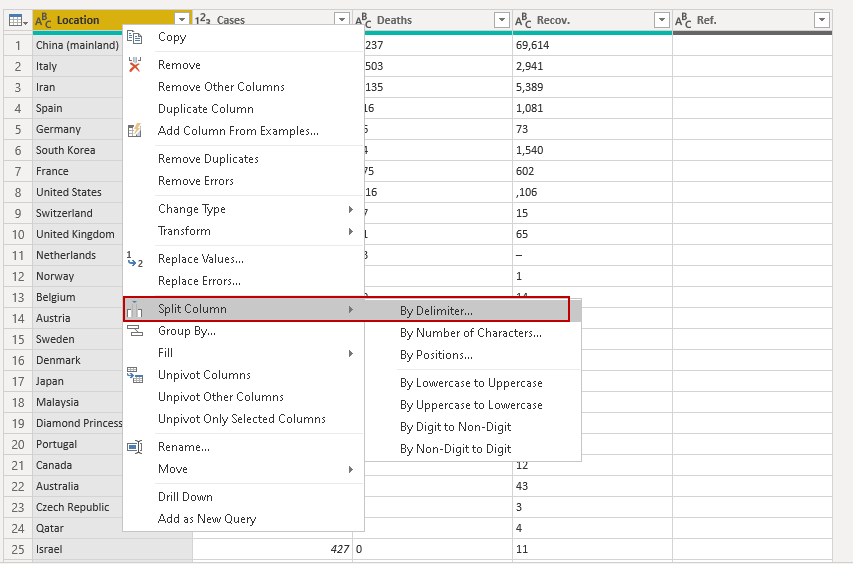
Task: Click the numeric type icon of Cases column
Action: pyautogui.click(x=203, y=20)
